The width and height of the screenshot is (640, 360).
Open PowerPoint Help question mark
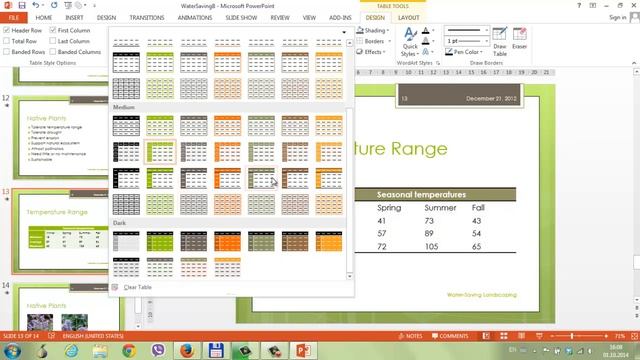(x=579, y=5)
